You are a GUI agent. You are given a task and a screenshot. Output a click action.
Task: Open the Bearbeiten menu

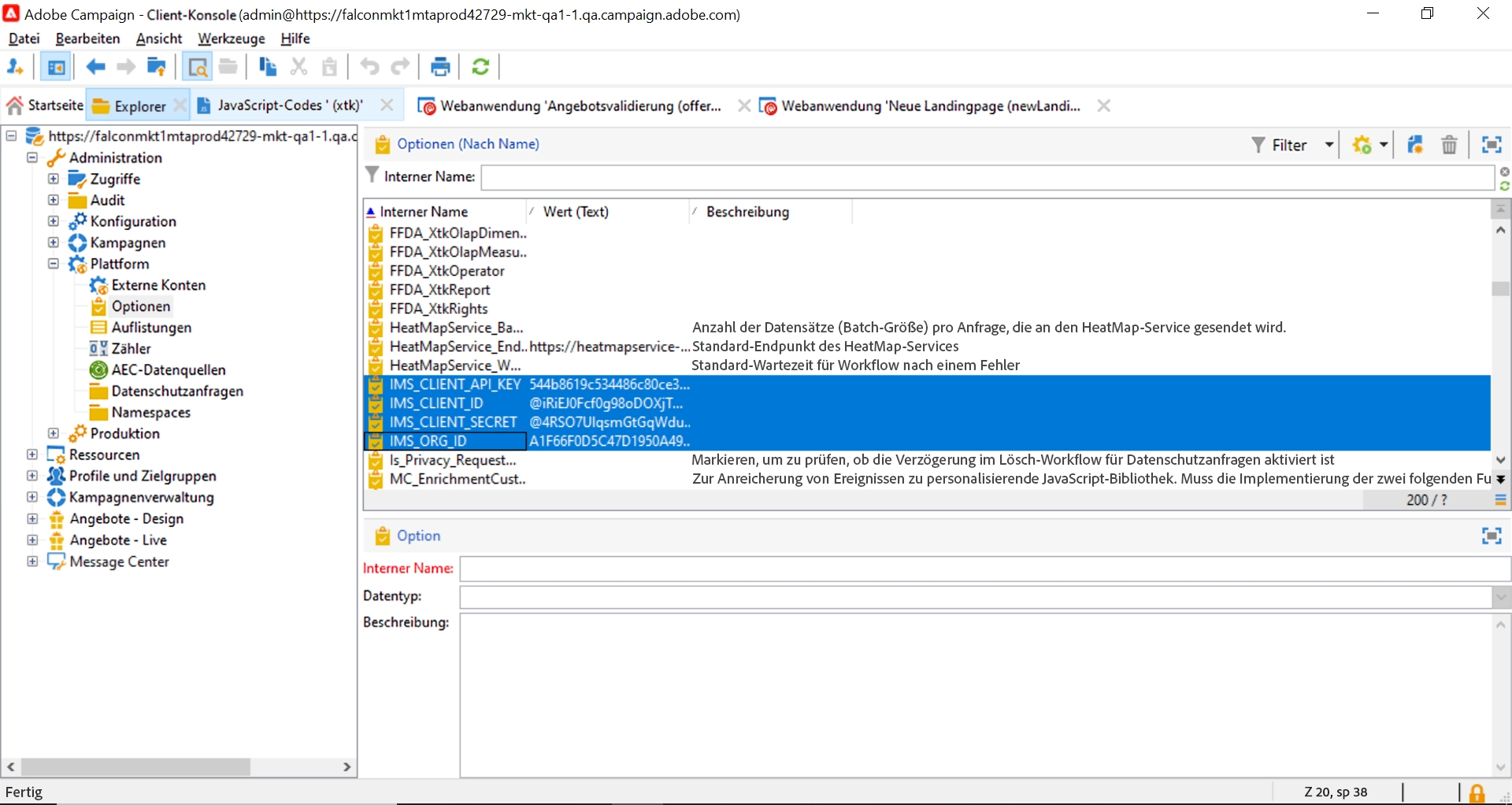point(87,39)
